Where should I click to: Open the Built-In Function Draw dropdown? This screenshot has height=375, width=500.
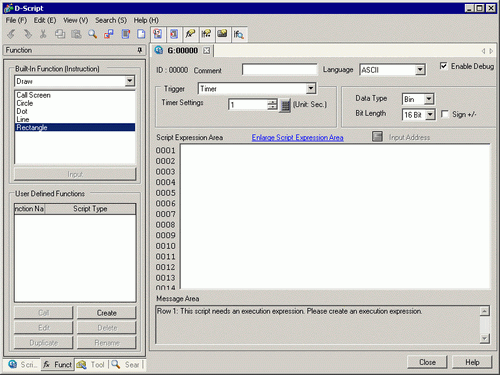pos(130,81)
